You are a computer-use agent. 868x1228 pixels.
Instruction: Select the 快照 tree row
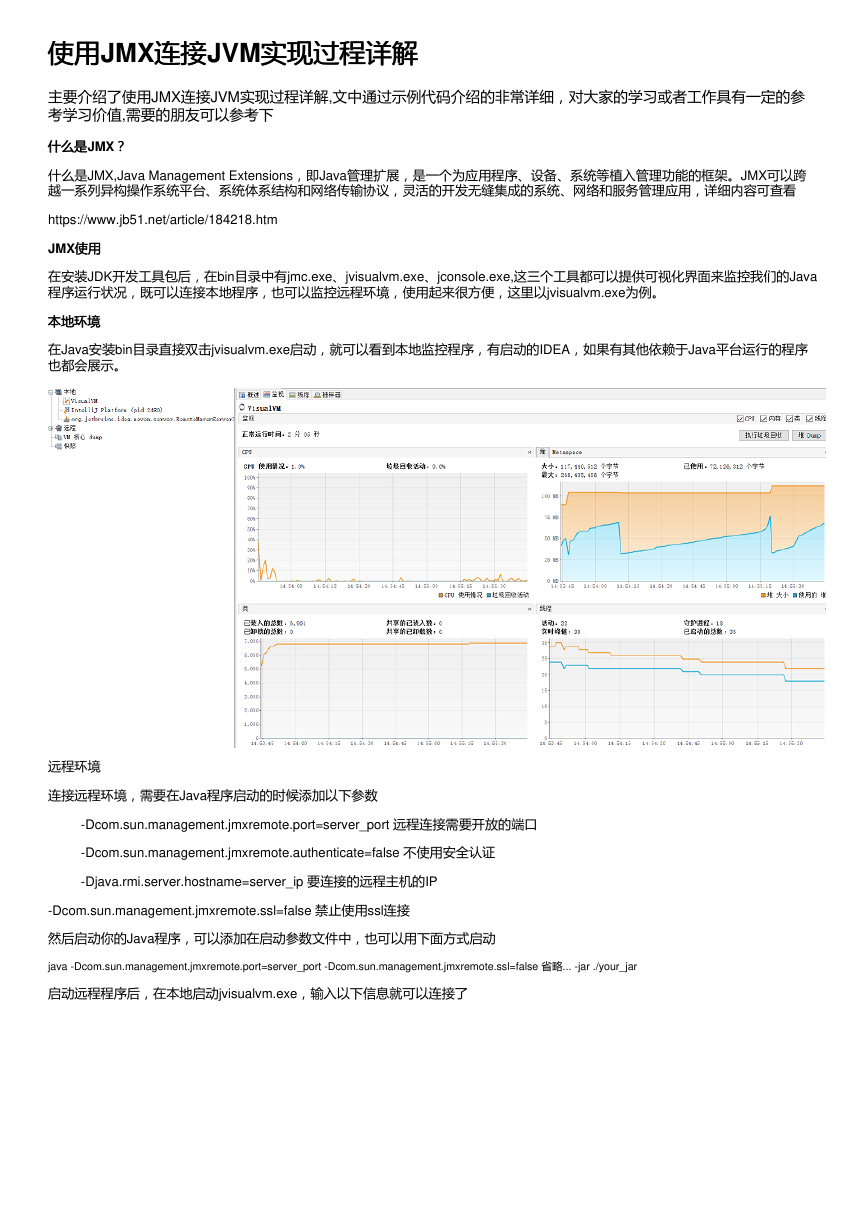coord(66,445)
